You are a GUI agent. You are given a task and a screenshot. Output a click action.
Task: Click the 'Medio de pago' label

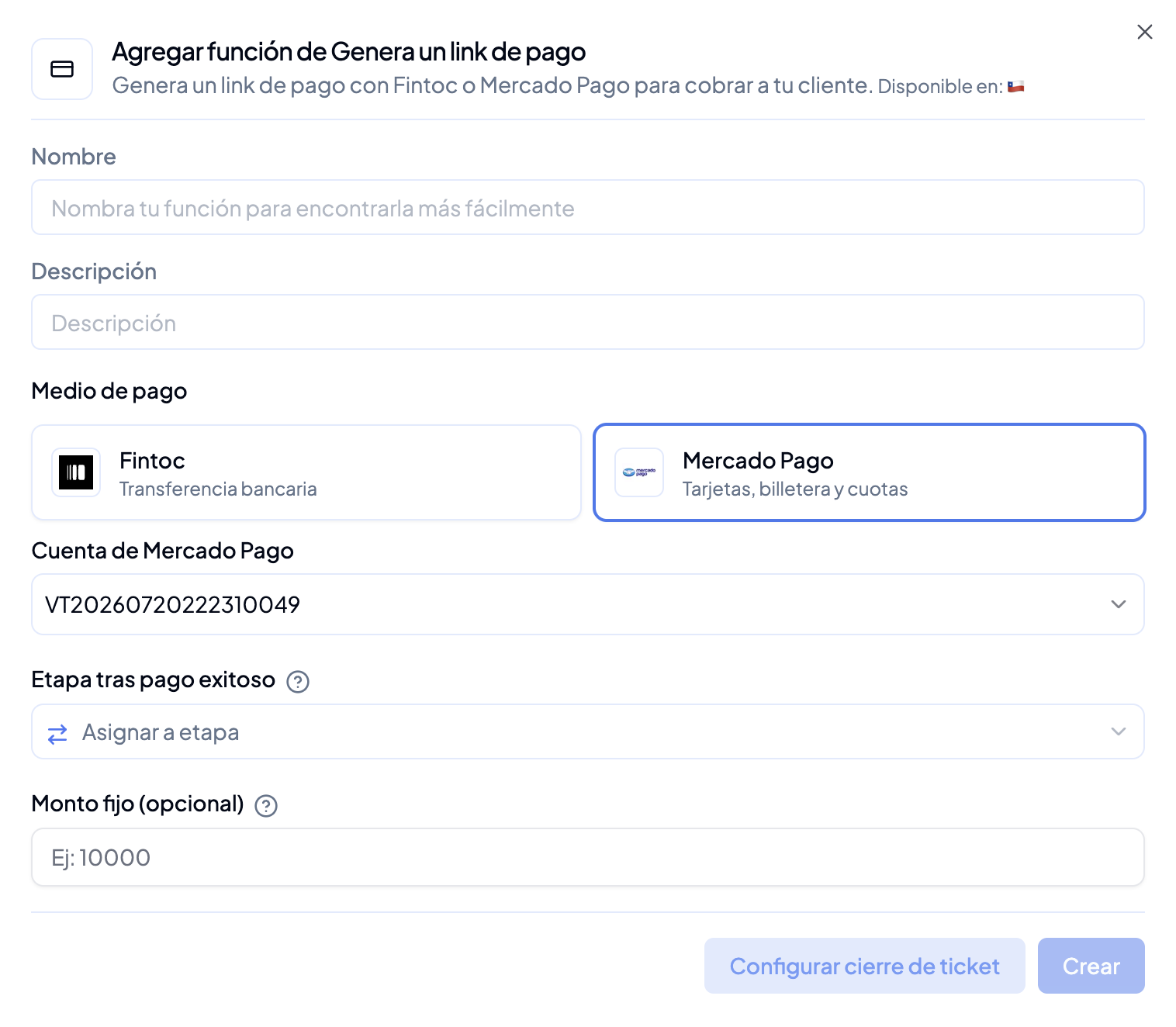pos(109,392)
